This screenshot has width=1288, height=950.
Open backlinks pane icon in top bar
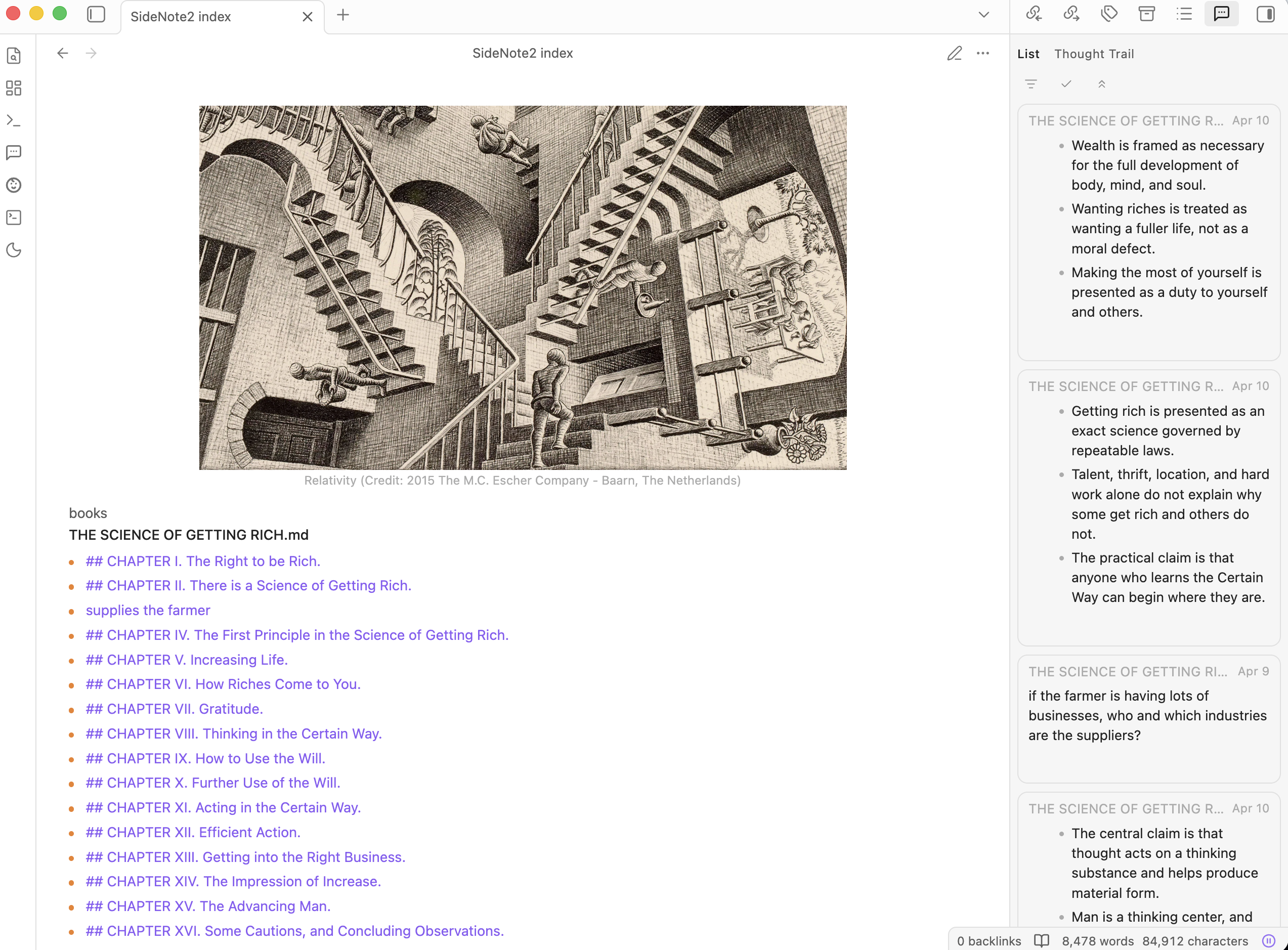click(1034, 14)
